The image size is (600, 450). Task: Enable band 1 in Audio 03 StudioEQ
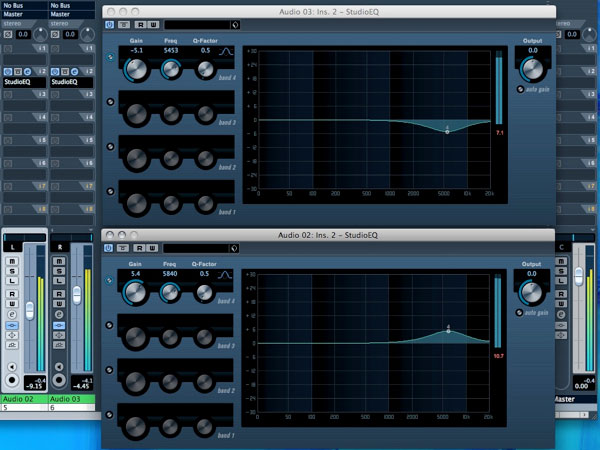tap(110, 191)
